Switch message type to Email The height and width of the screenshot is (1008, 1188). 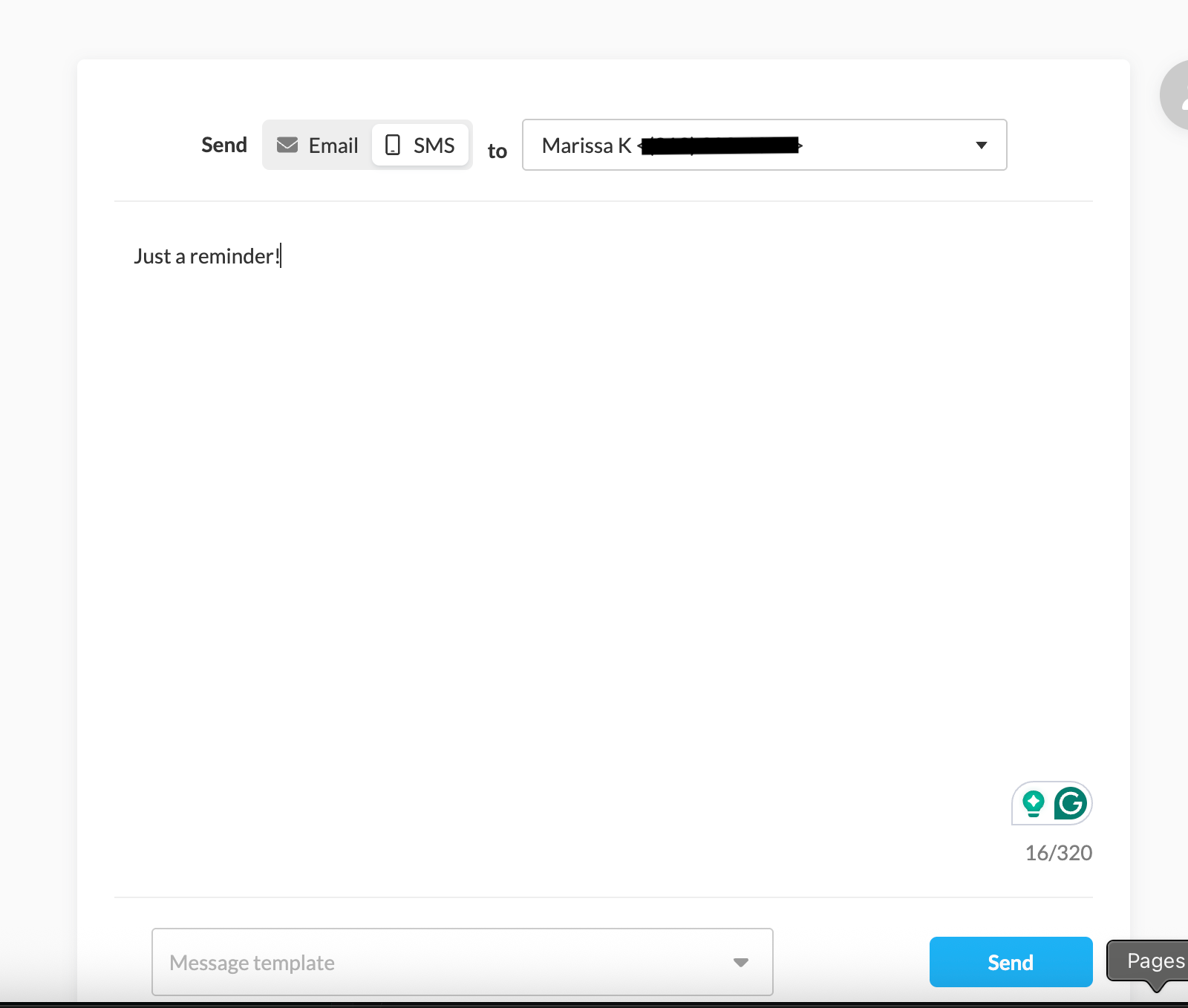(318, 145)
